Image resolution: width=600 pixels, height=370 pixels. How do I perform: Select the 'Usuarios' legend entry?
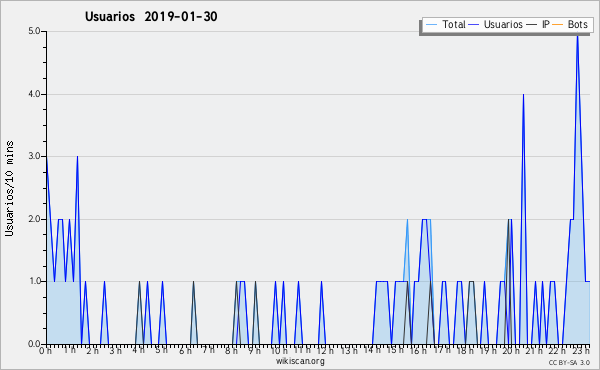pyautogui.click(x=503, y=24)
